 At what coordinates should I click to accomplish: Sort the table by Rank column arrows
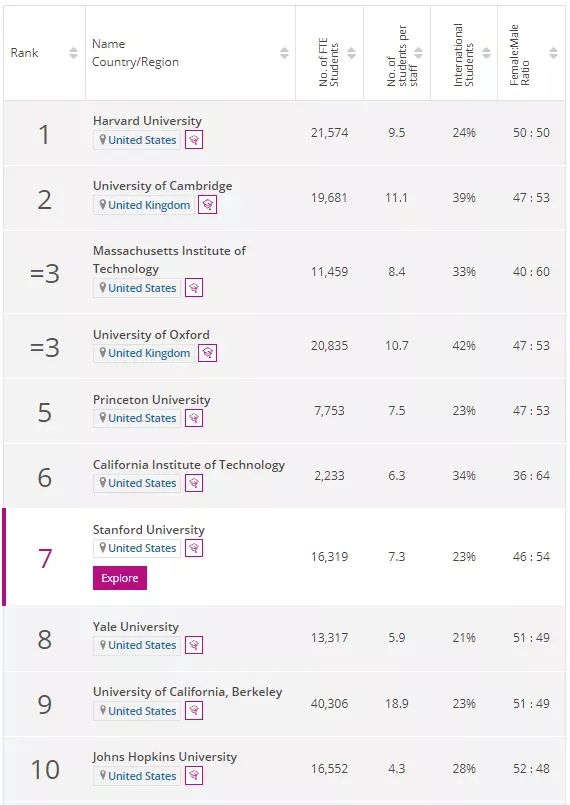(73, 53)
